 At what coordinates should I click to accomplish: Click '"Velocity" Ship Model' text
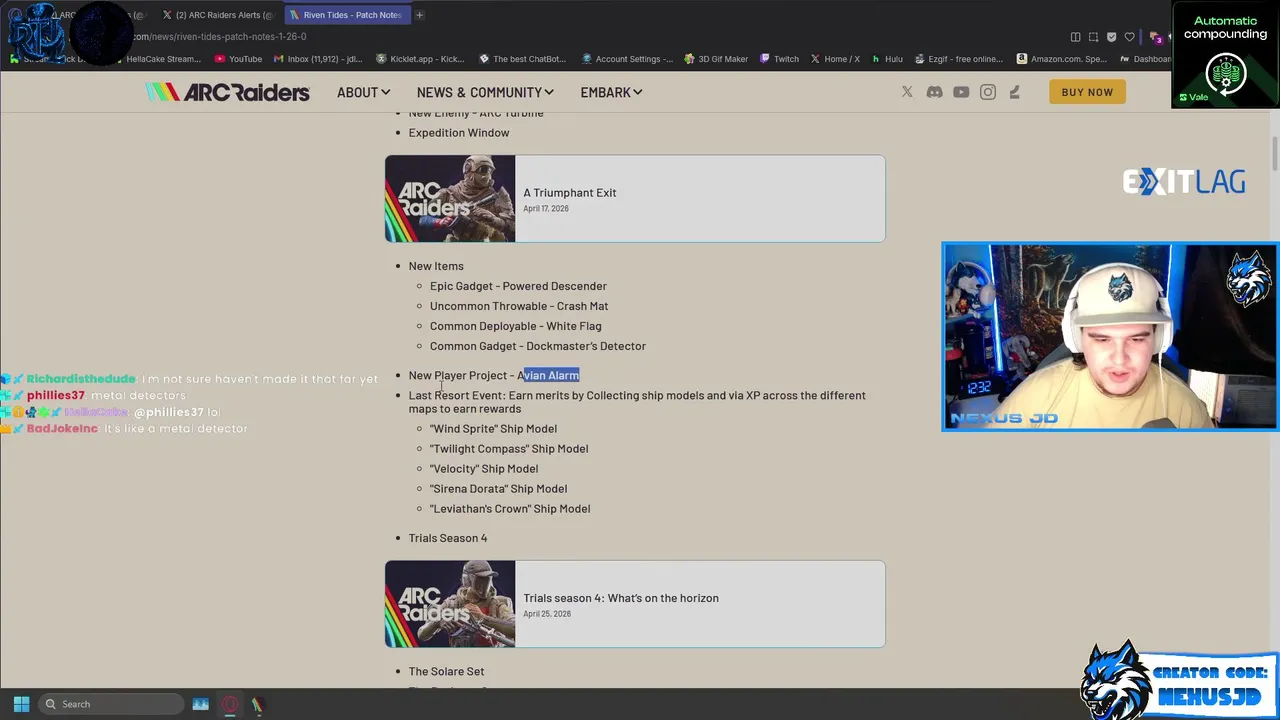coord(484,469)
